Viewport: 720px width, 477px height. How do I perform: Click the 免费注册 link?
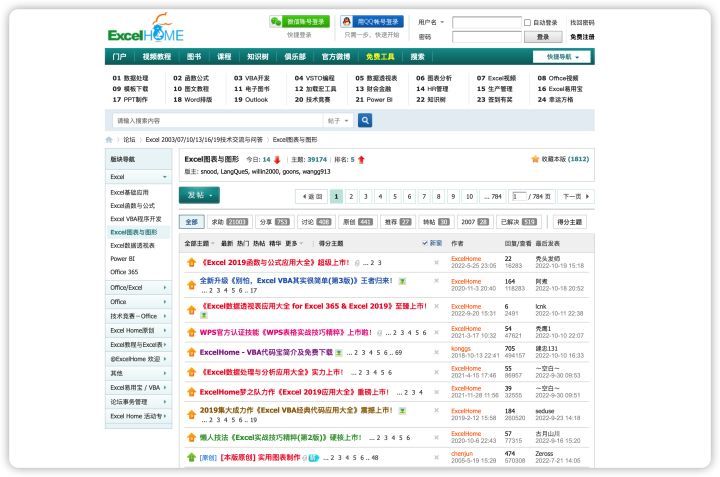pyautogui.click(x=582, y=37)
